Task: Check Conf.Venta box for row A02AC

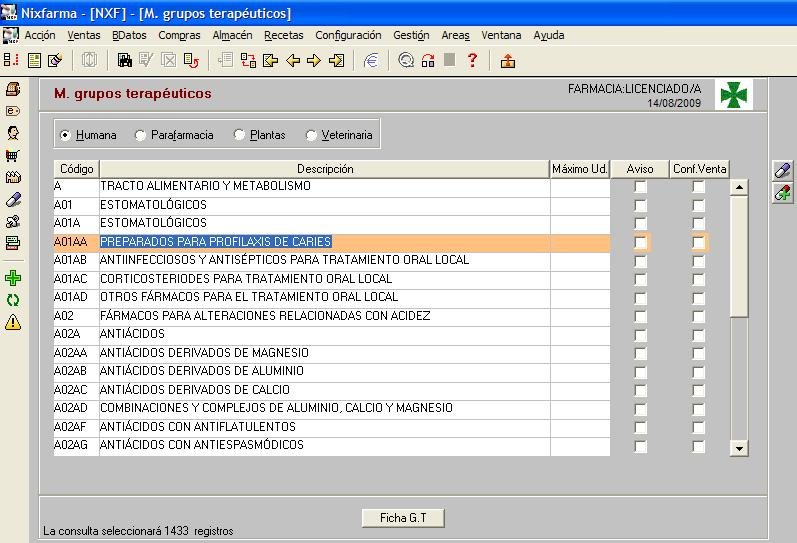Action: (699, 390)
